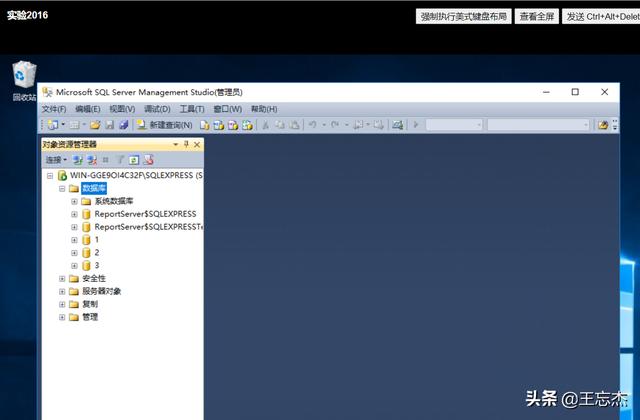Click the Copy icon in toolbar
Image resolution: width=640 pixels, height=420 pixels.
coord(280,125)
